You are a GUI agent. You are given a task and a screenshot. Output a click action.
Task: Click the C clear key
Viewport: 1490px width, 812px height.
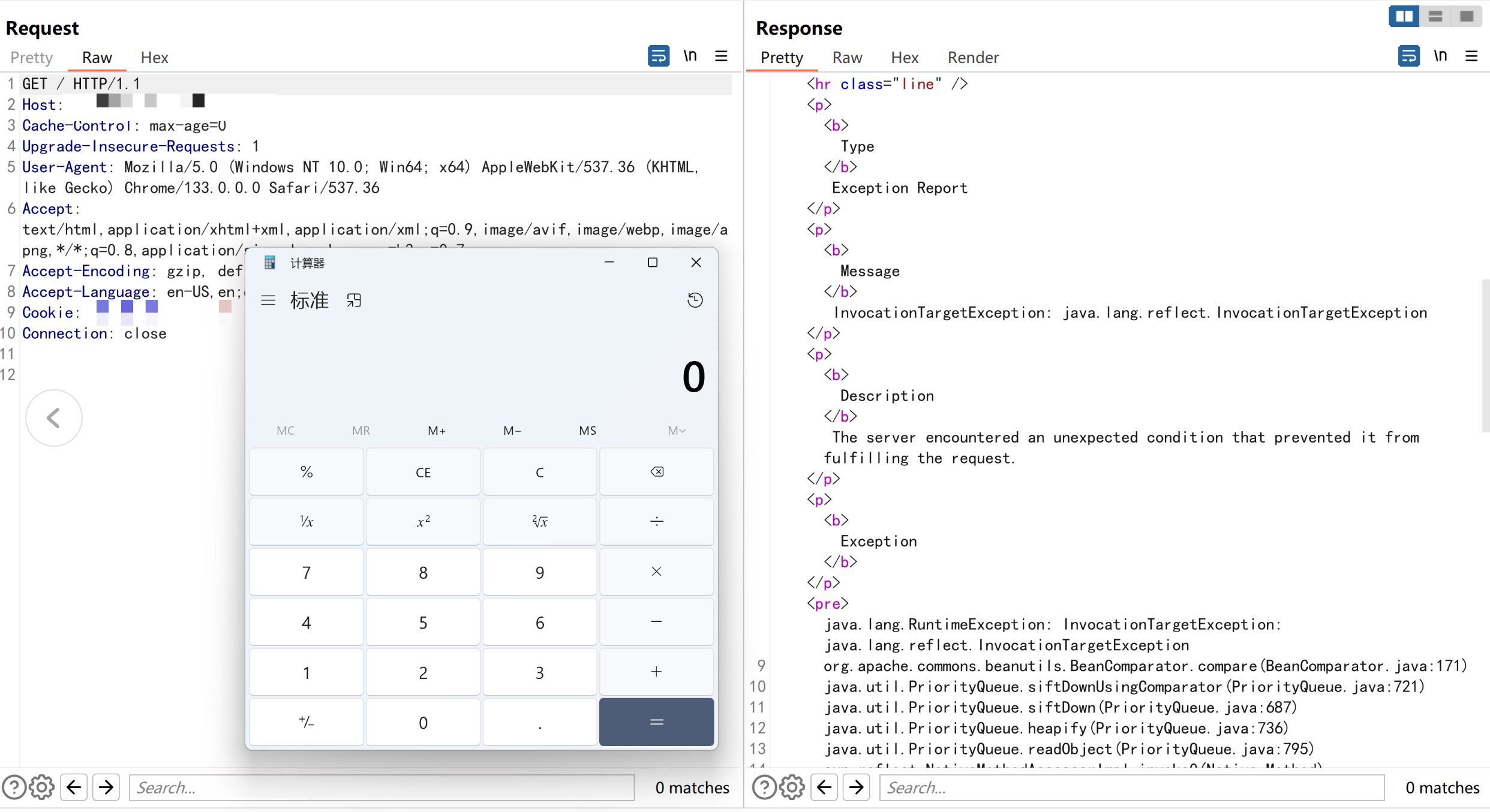click(x=540, y=472)
